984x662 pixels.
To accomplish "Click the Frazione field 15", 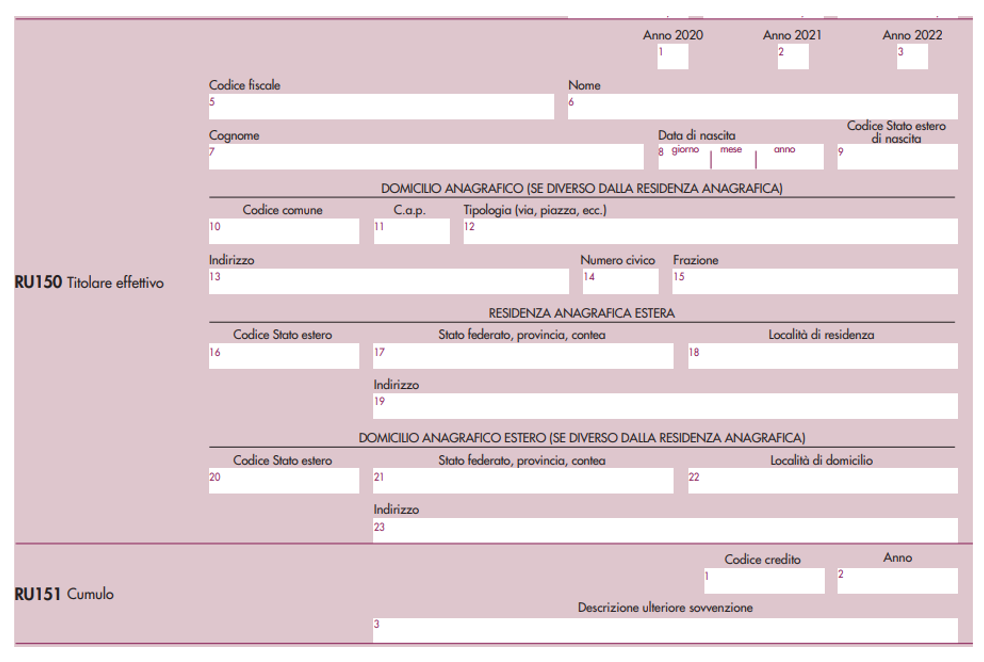I will click(x=815, y=281).
